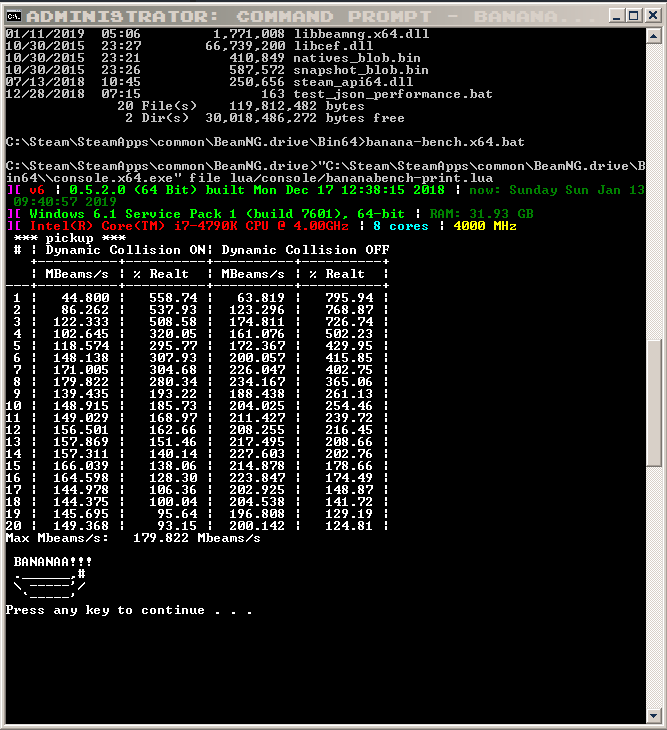Click the 193.22 value in row 9
This screenshot has height=730, width=667.
173,394
